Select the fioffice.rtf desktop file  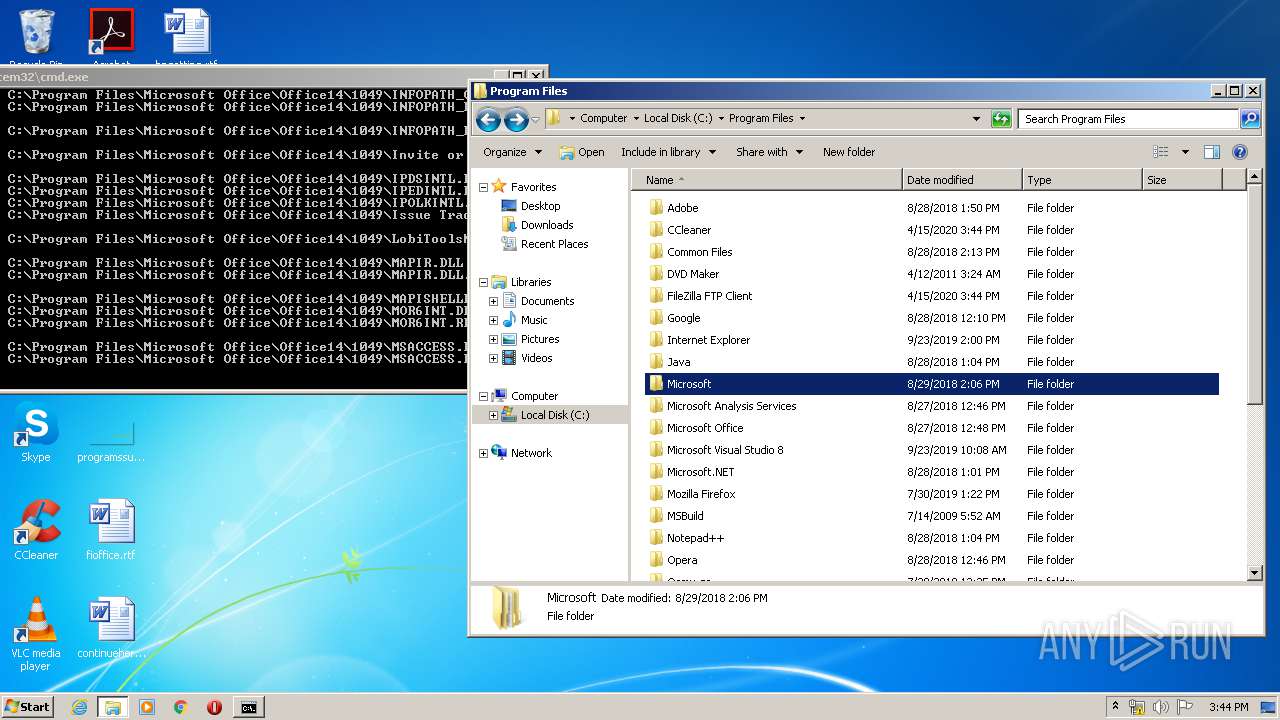pos(111,530)
